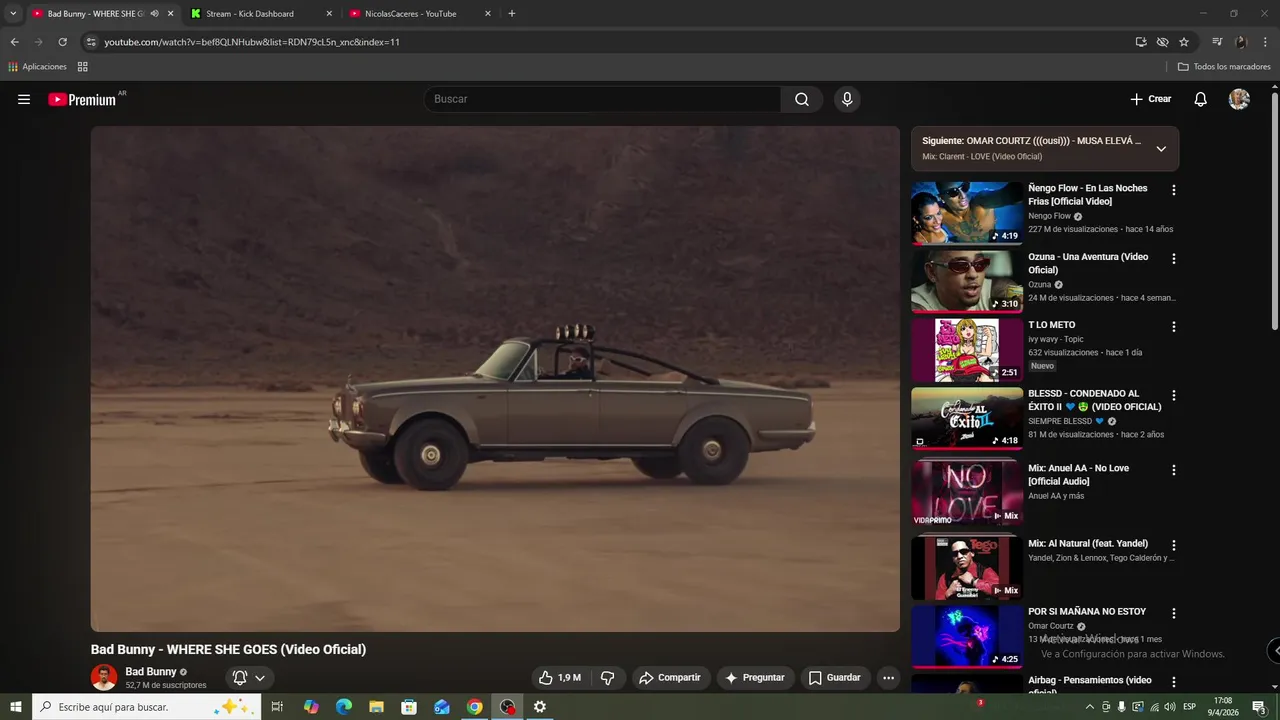
Task: Bookmark this page with star icon
Action: point(1184,42)
